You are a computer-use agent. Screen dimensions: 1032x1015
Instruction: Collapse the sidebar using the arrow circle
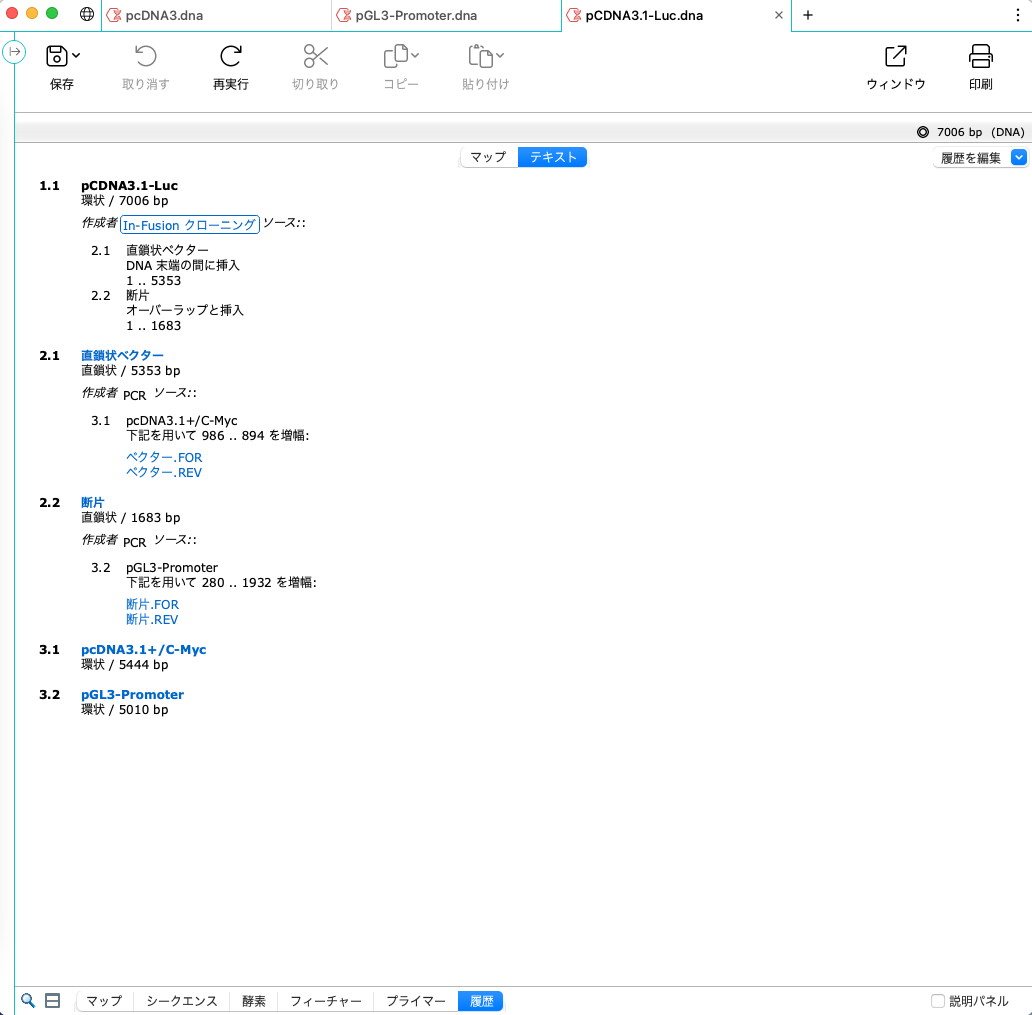[14, 50]
